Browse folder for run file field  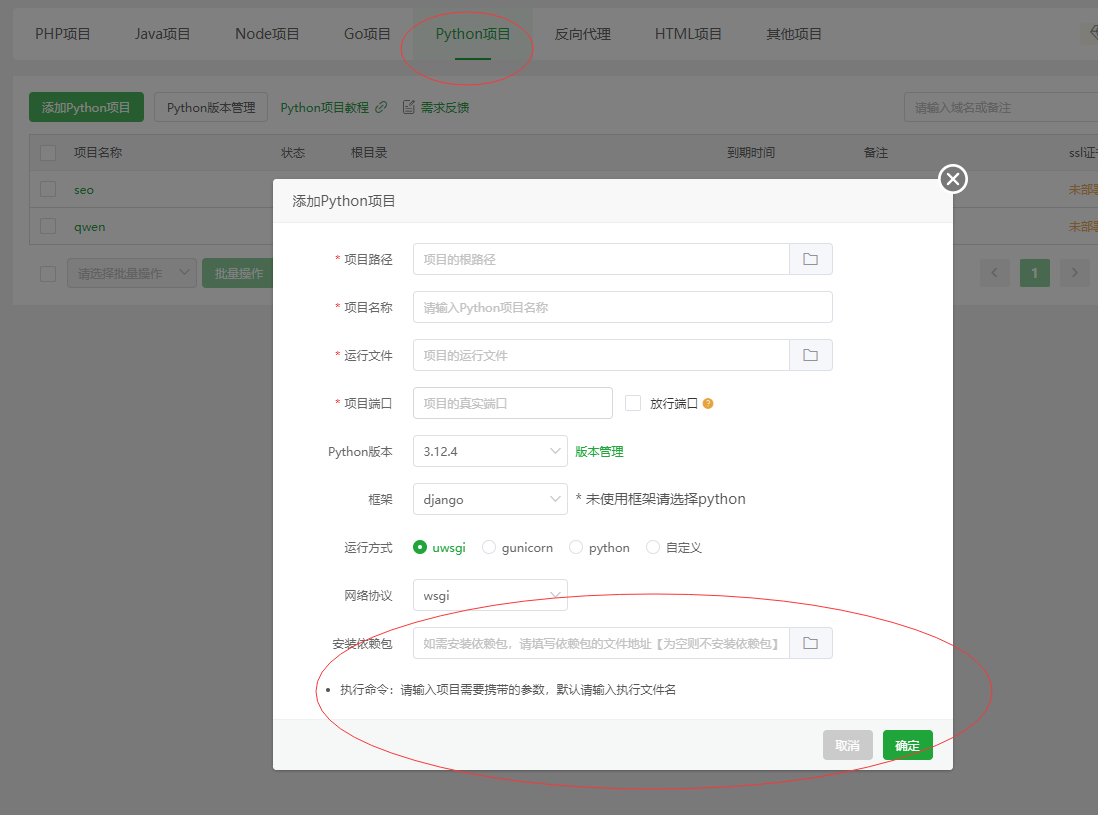tap(810, 355)
